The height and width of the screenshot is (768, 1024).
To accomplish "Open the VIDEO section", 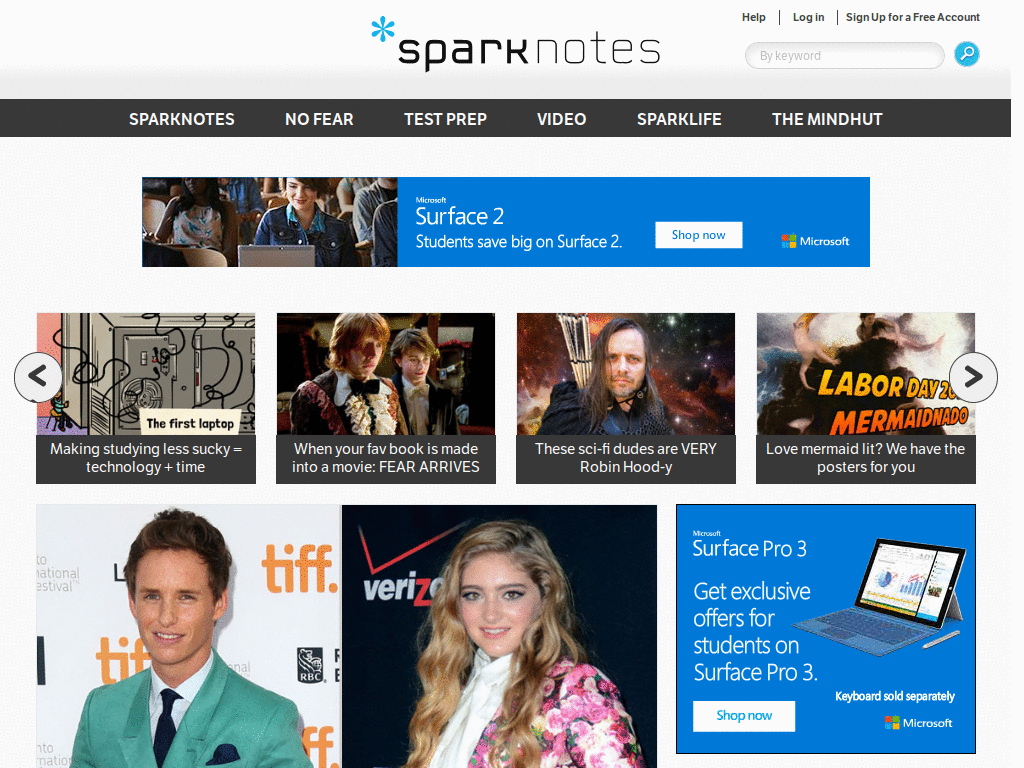I will [x=561, y=118].
